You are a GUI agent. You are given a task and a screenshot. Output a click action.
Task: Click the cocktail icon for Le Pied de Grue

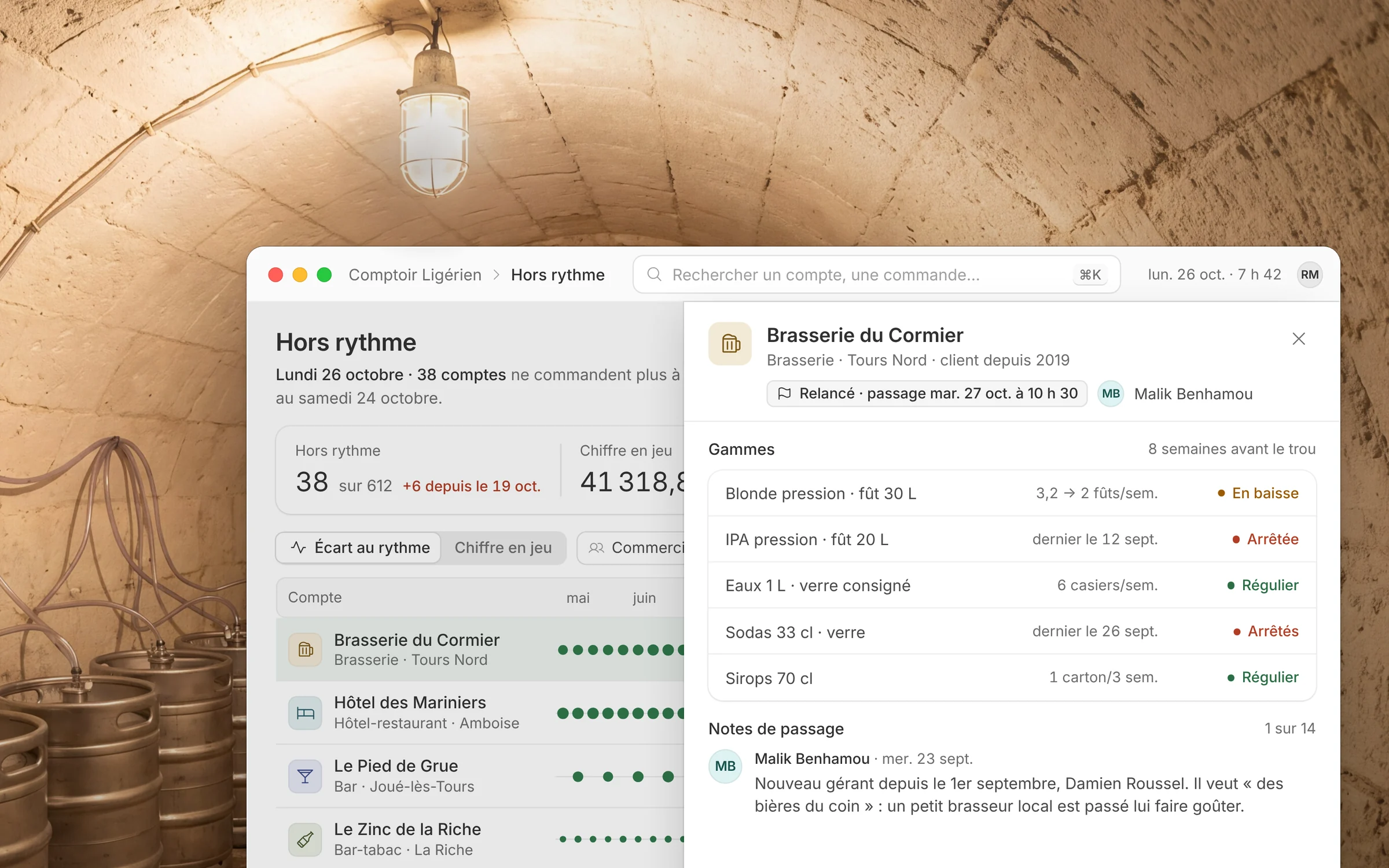pyautogui.click(x=306, y=776)
